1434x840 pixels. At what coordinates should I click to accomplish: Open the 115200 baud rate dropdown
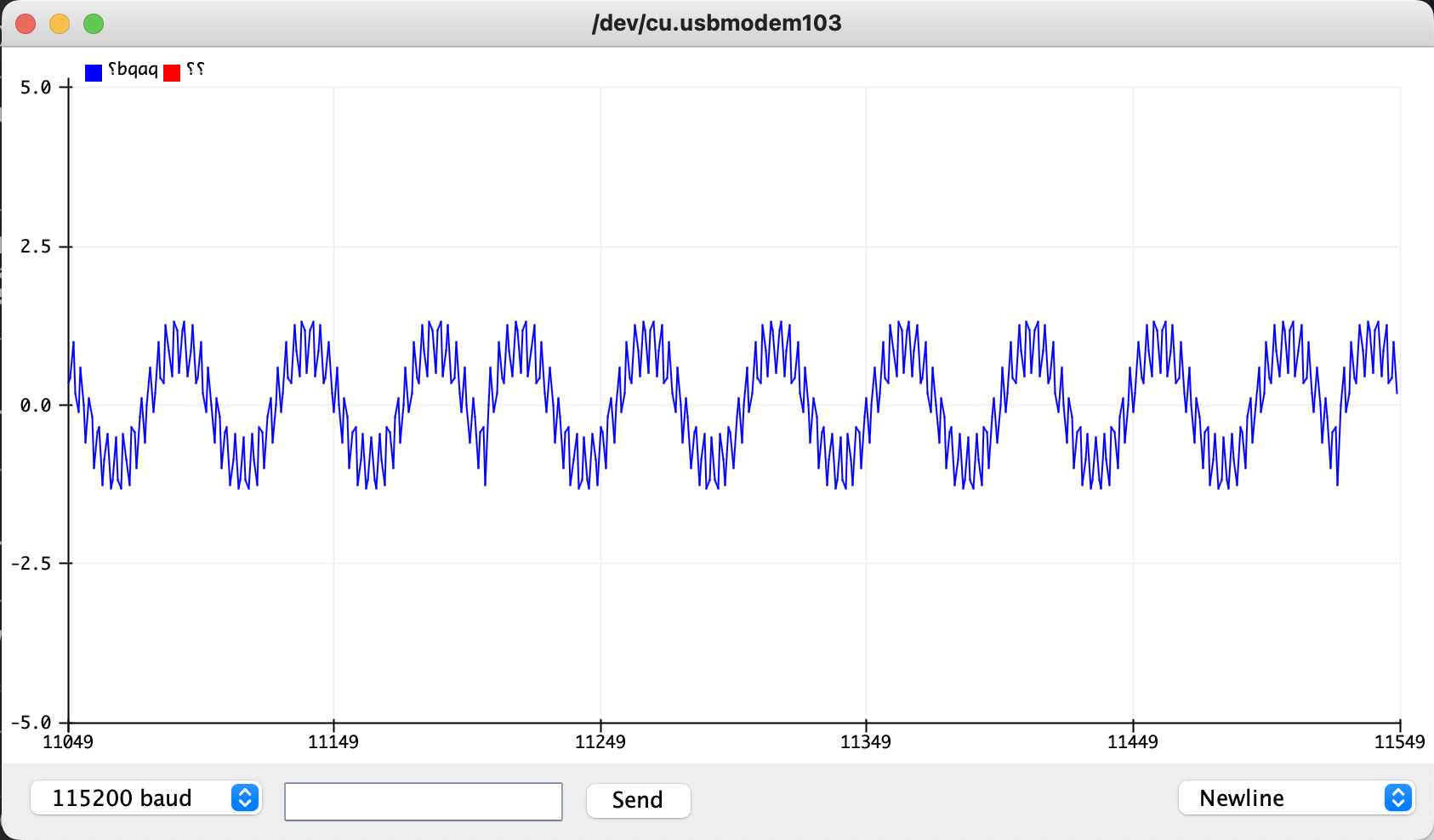pos(145,797)
